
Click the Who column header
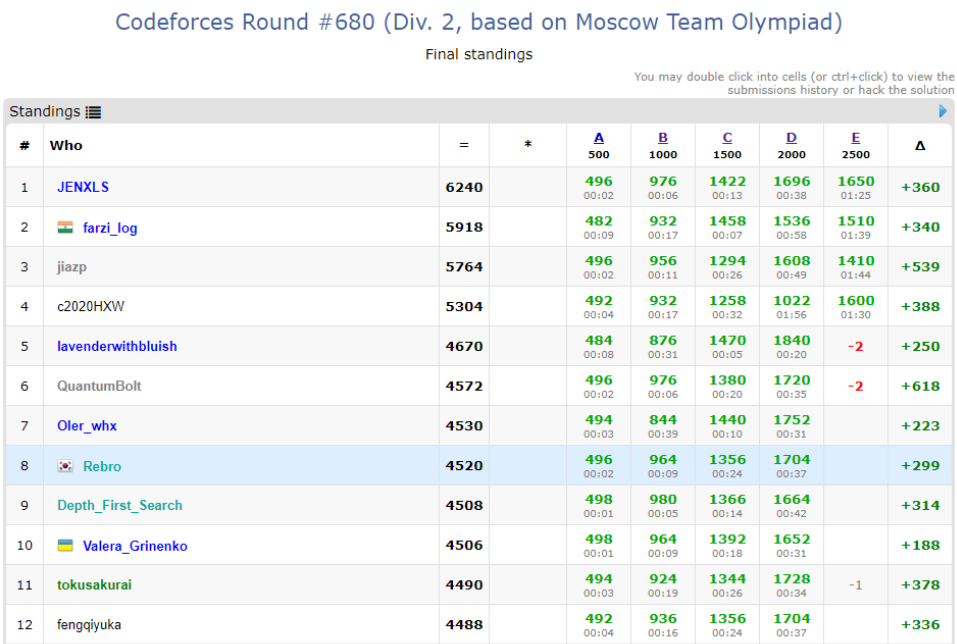tap(66, 145)
